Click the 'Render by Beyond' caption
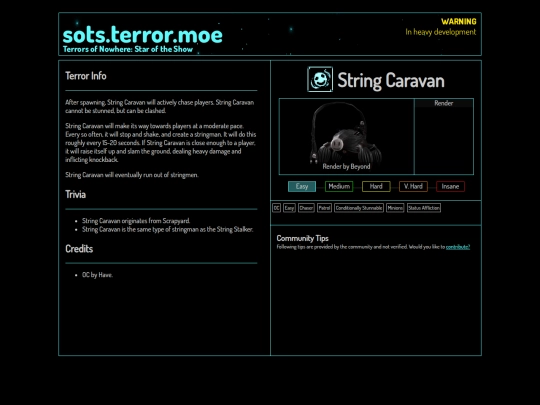Image resolution: width=540 pixels, height=405 pixels. coord(346,166)
